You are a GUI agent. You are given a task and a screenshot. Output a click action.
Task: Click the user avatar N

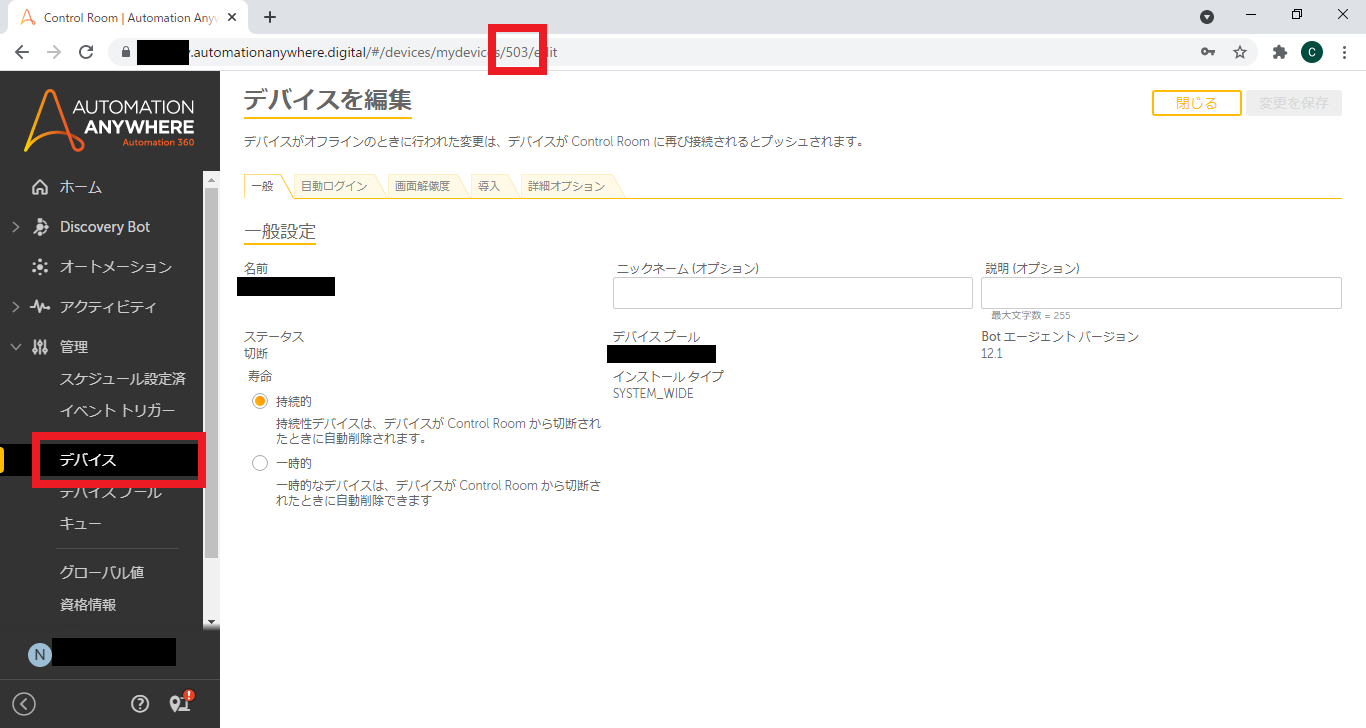point(39,655)
